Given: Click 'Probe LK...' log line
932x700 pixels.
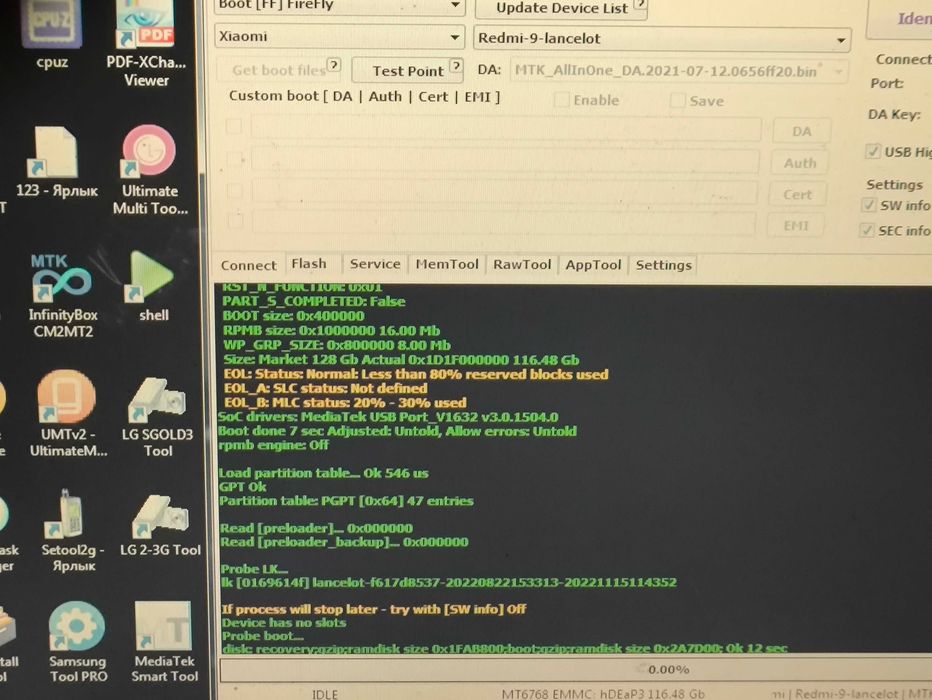Looking at the screenshot, I should click(254, 569).
